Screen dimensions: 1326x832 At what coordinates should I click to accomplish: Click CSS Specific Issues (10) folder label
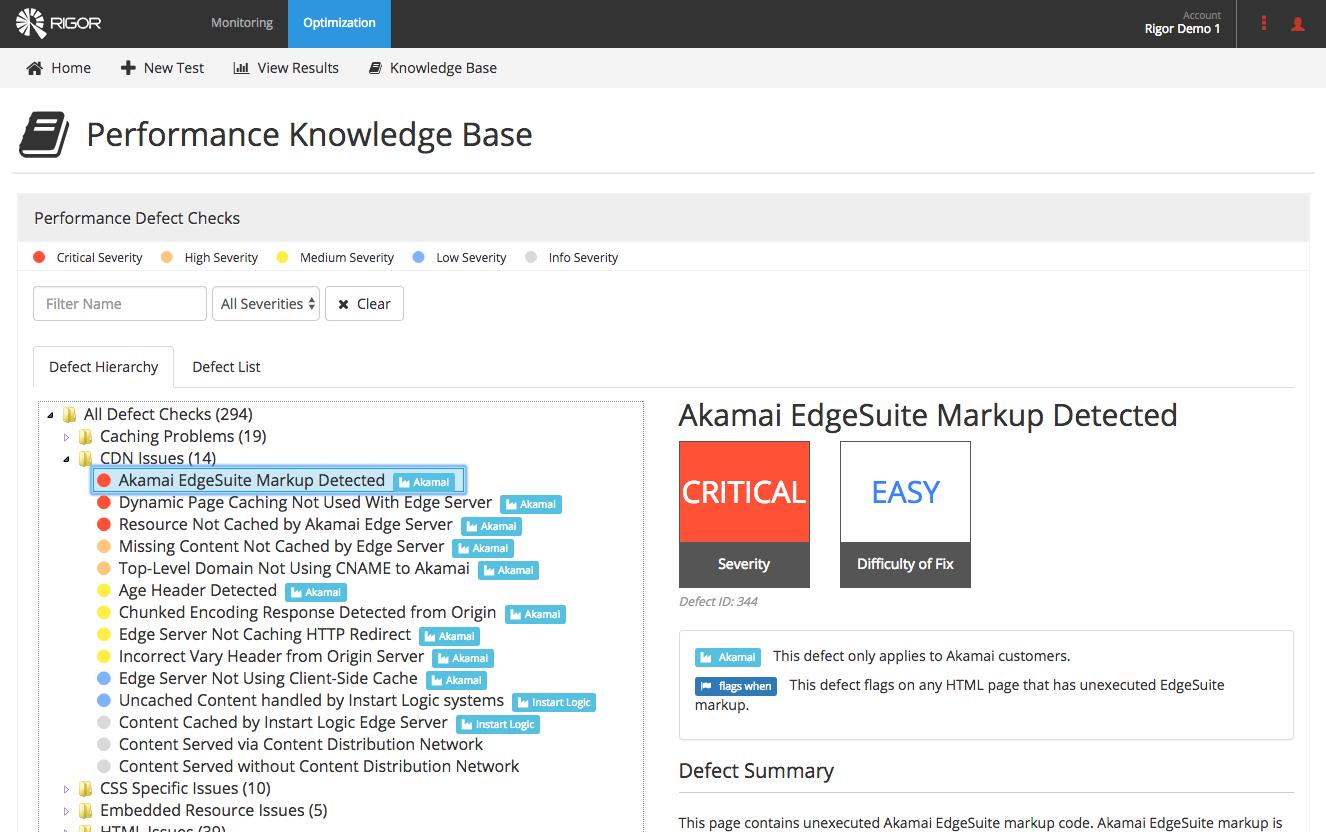point(186,788)
